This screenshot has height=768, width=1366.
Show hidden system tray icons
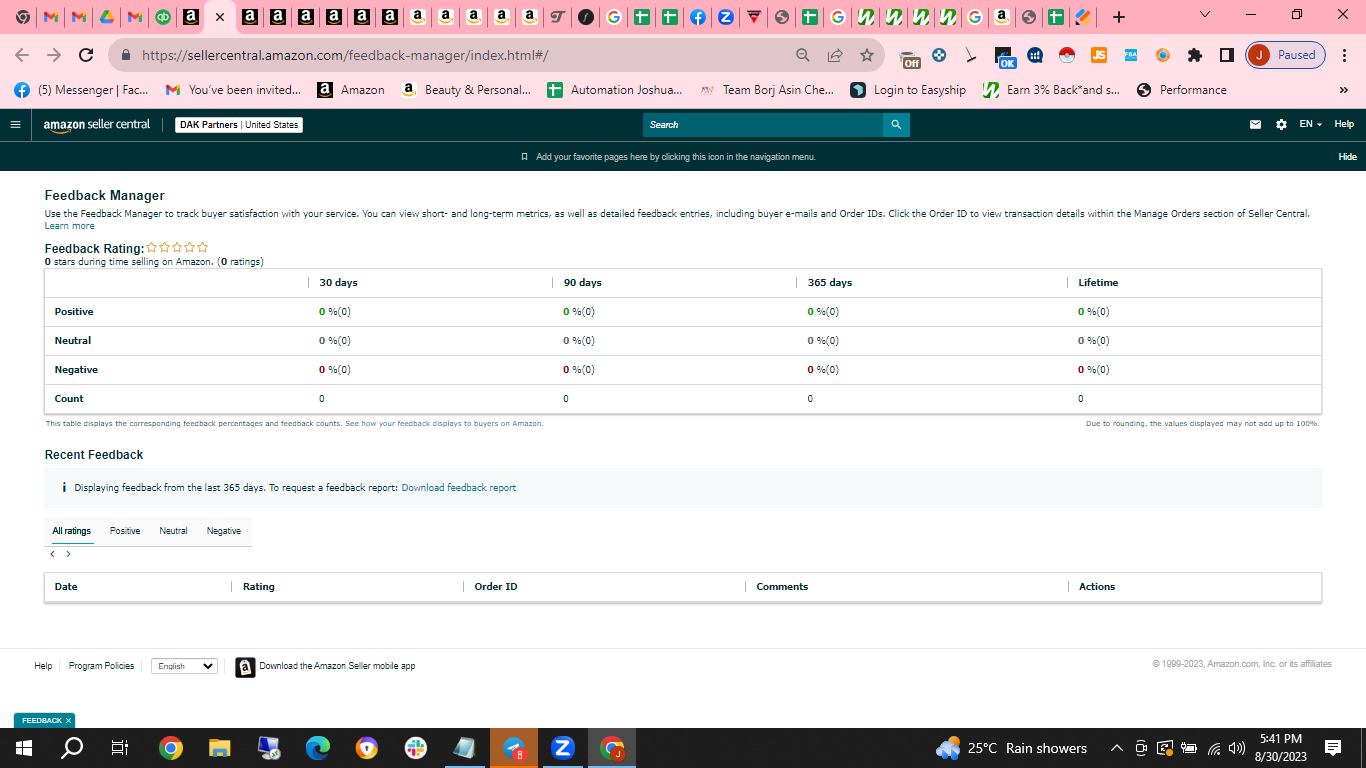point(1117,748)
